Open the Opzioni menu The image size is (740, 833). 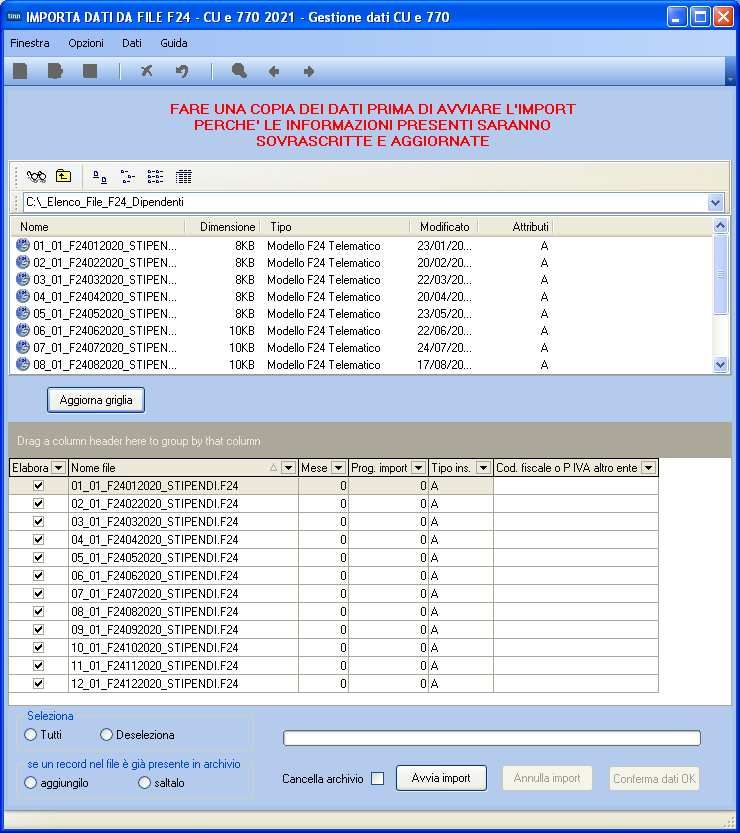85,43
